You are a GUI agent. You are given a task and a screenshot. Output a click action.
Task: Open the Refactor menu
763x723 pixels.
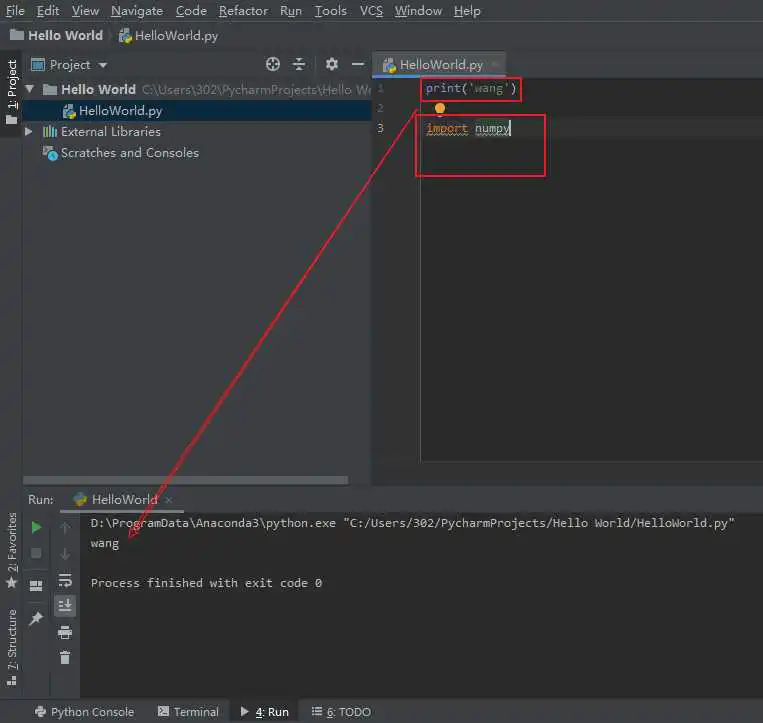click(243, 11)
